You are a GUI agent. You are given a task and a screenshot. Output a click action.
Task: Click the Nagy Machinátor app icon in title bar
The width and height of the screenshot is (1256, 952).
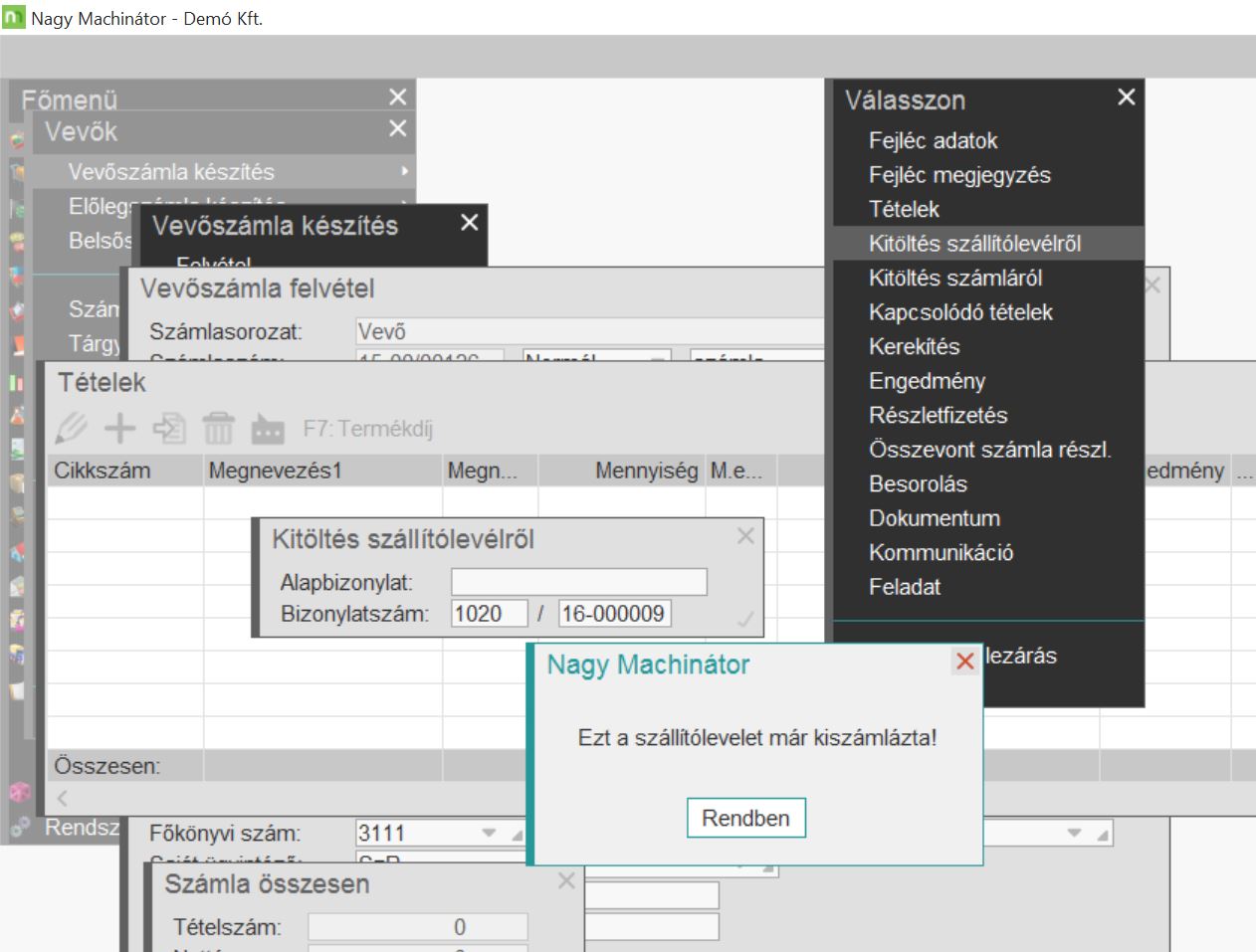click(13, 18)
